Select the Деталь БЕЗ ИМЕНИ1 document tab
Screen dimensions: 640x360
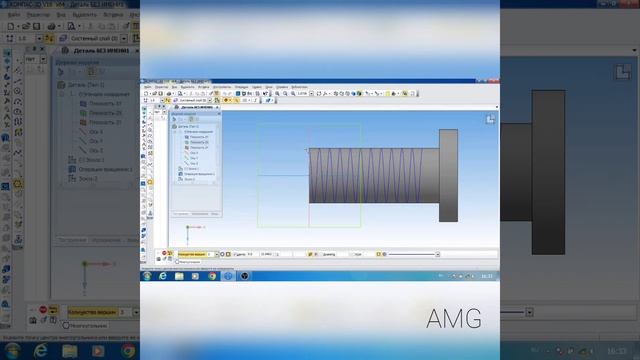click(197, 107)
